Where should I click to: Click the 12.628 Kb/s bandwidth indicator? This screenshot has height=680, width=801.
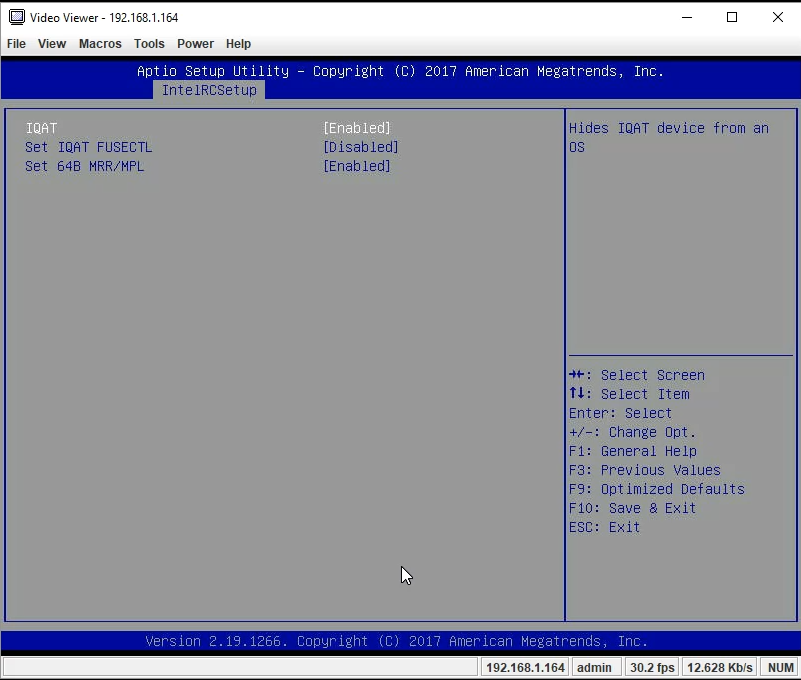(719, 667)
